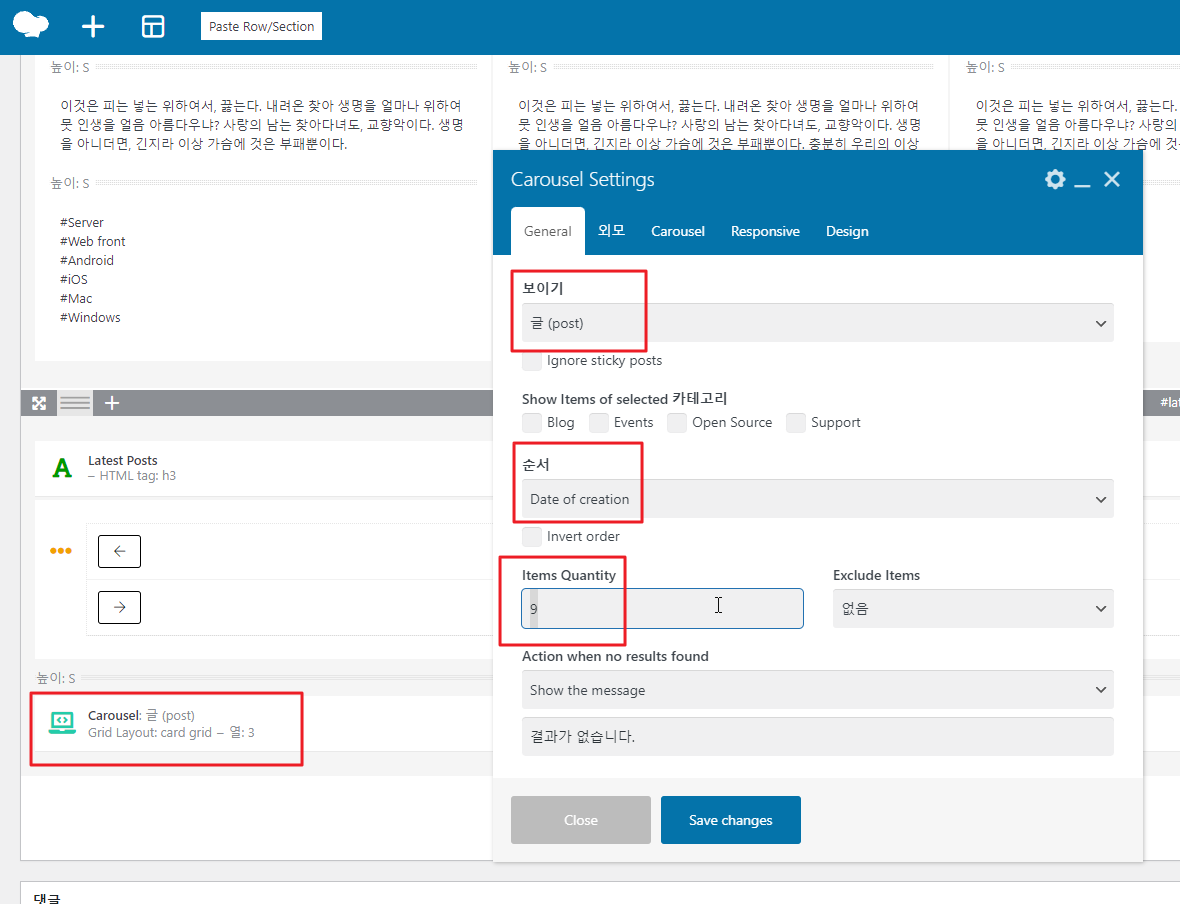Switch to the General tab
The height and width of the screenshot is (904, 1180).
tap(548, 231)
